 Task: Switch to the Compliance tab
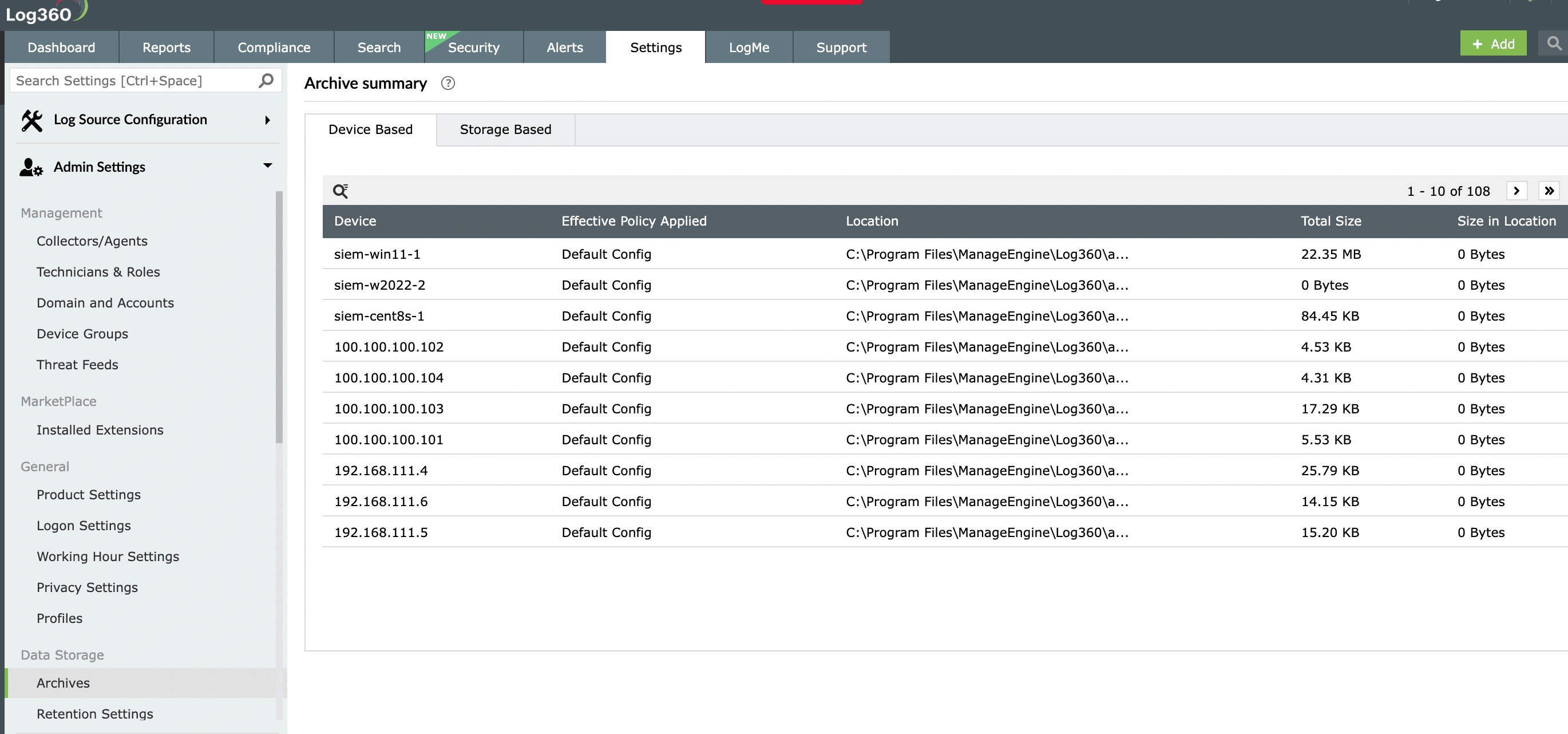pyautogui.click(x=274, y=47)
